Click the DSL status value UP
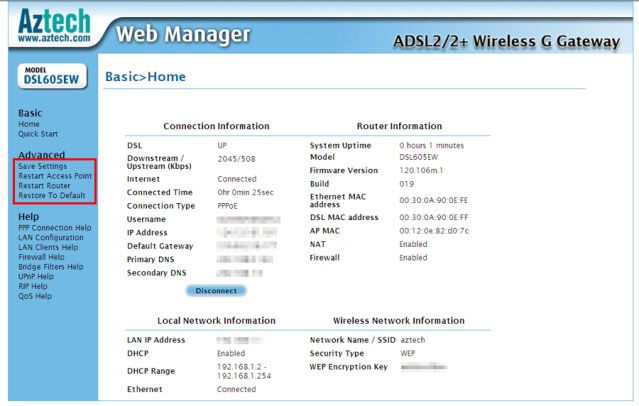Screen dimensions: 639x406 222,146
